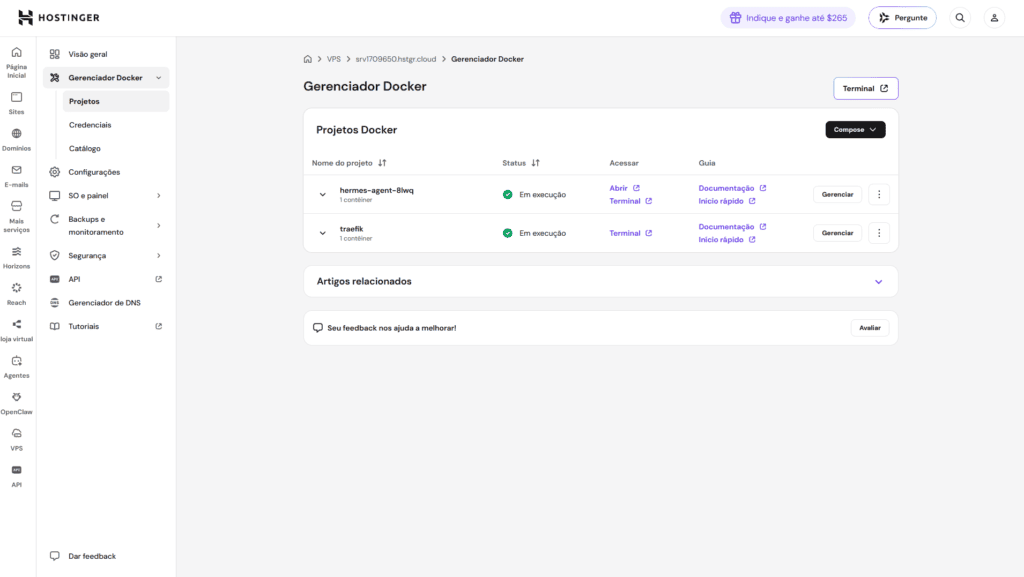Click the hermes-agent-8lwq project name

tap(376, 191)
